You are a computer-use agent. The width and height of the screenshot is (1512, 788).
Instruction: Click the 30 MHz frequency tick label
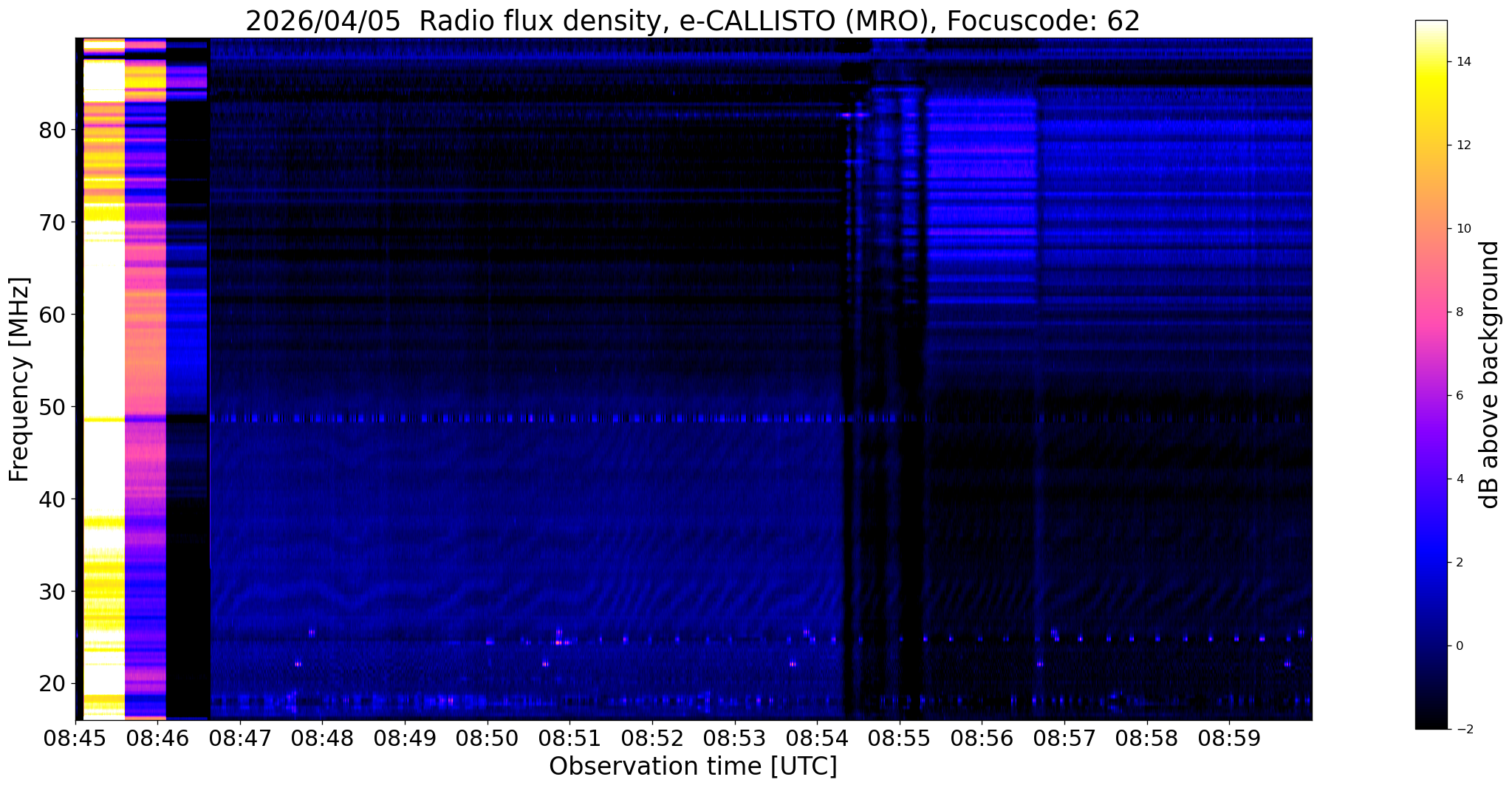(52, 592)
